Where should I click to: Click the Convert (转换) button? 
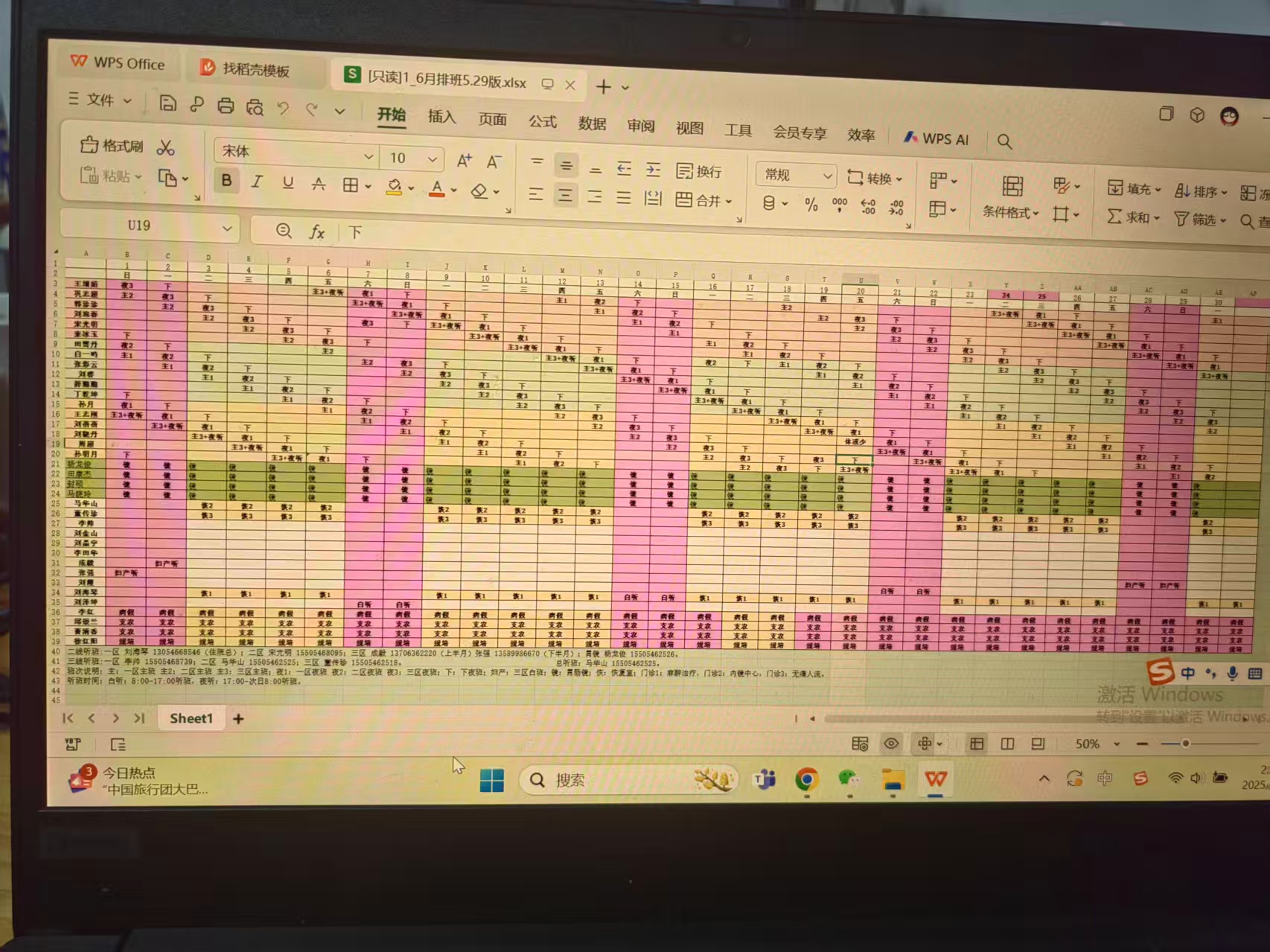tap(875, 178)
